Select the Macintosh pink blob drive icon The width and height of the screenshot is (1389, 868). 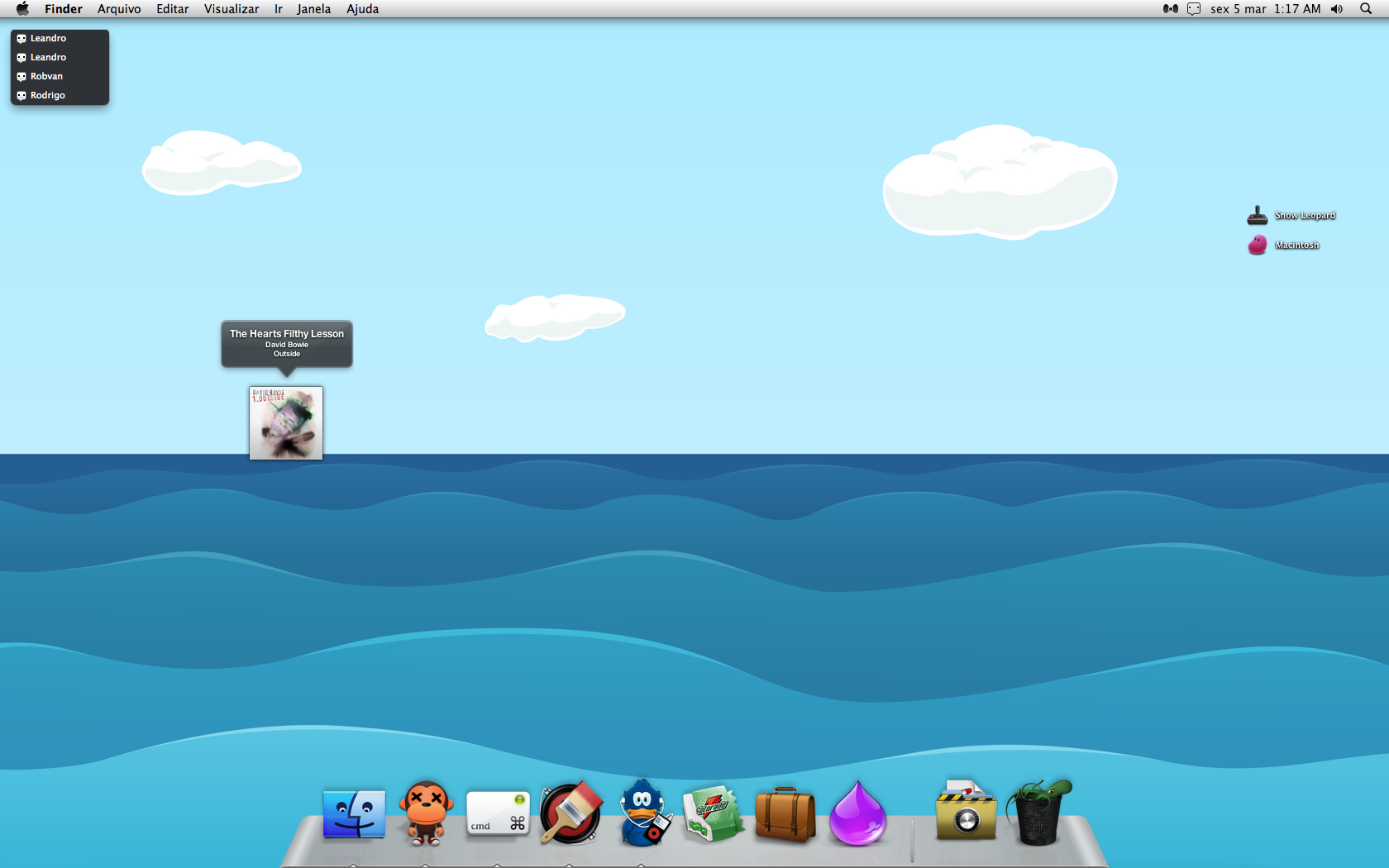[x=1257, y=245]
